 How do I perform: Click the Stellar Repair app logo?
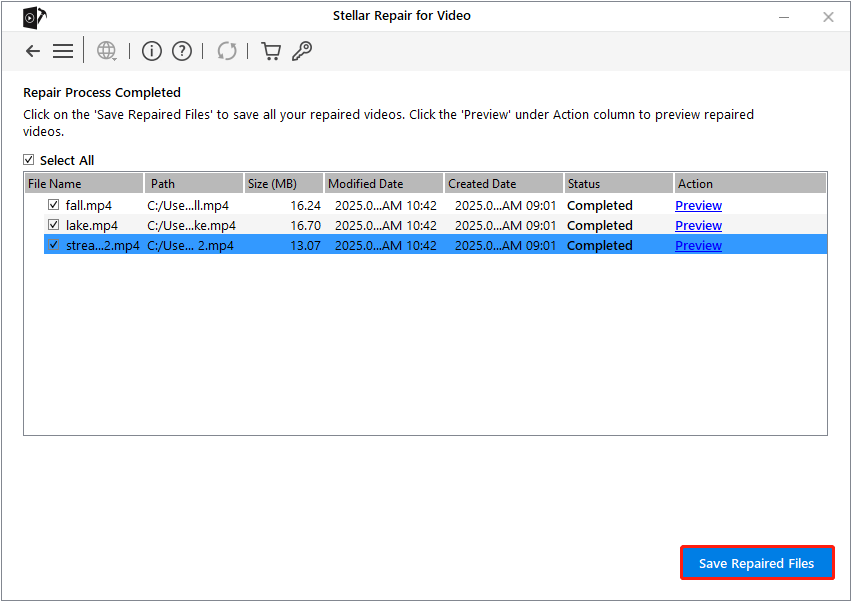click(x=34, y=17)
